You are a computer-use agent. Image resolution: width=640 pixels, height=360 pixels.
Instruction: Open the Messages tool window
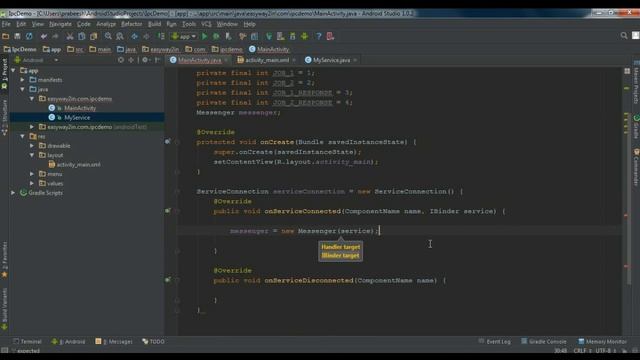114,342
